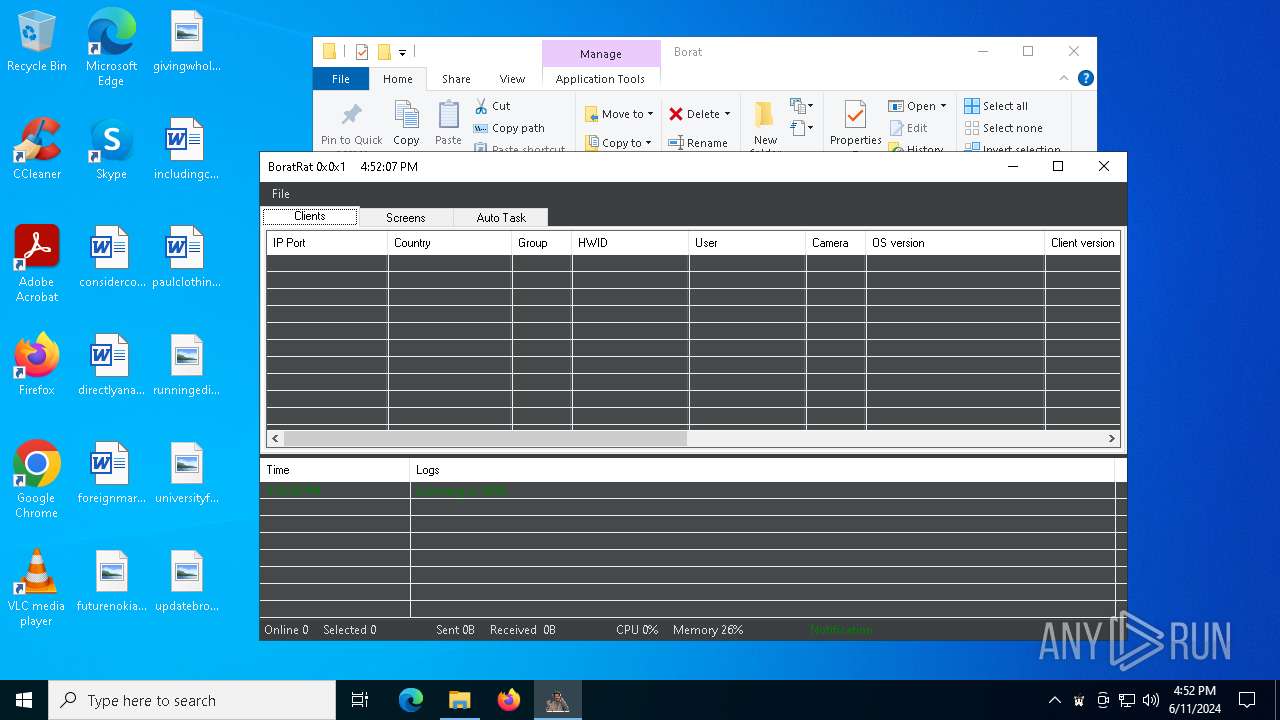Select Firefox desktop shortcut
The image size is (1280, 720).
[37, 365]
